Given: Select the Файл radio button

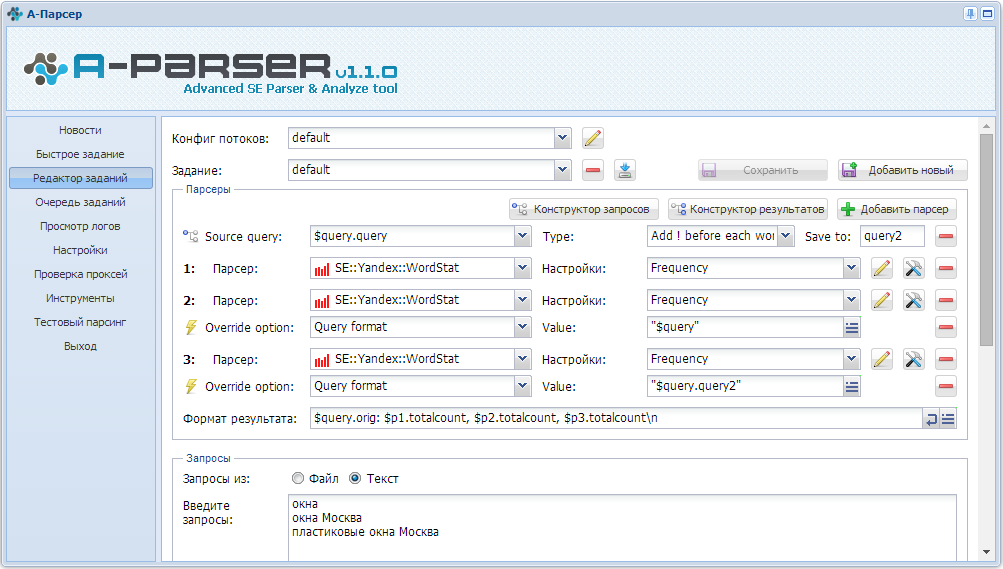Looking at the screenshot, I should pyautogui.click(x=297, y=478).
